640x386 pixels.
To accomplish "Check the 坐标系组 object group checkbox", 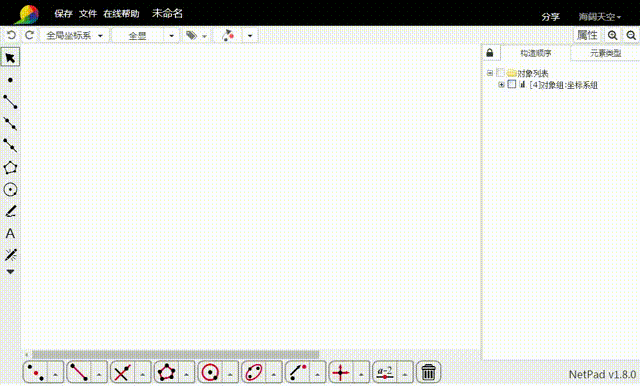I will click(x=511, y=84).
